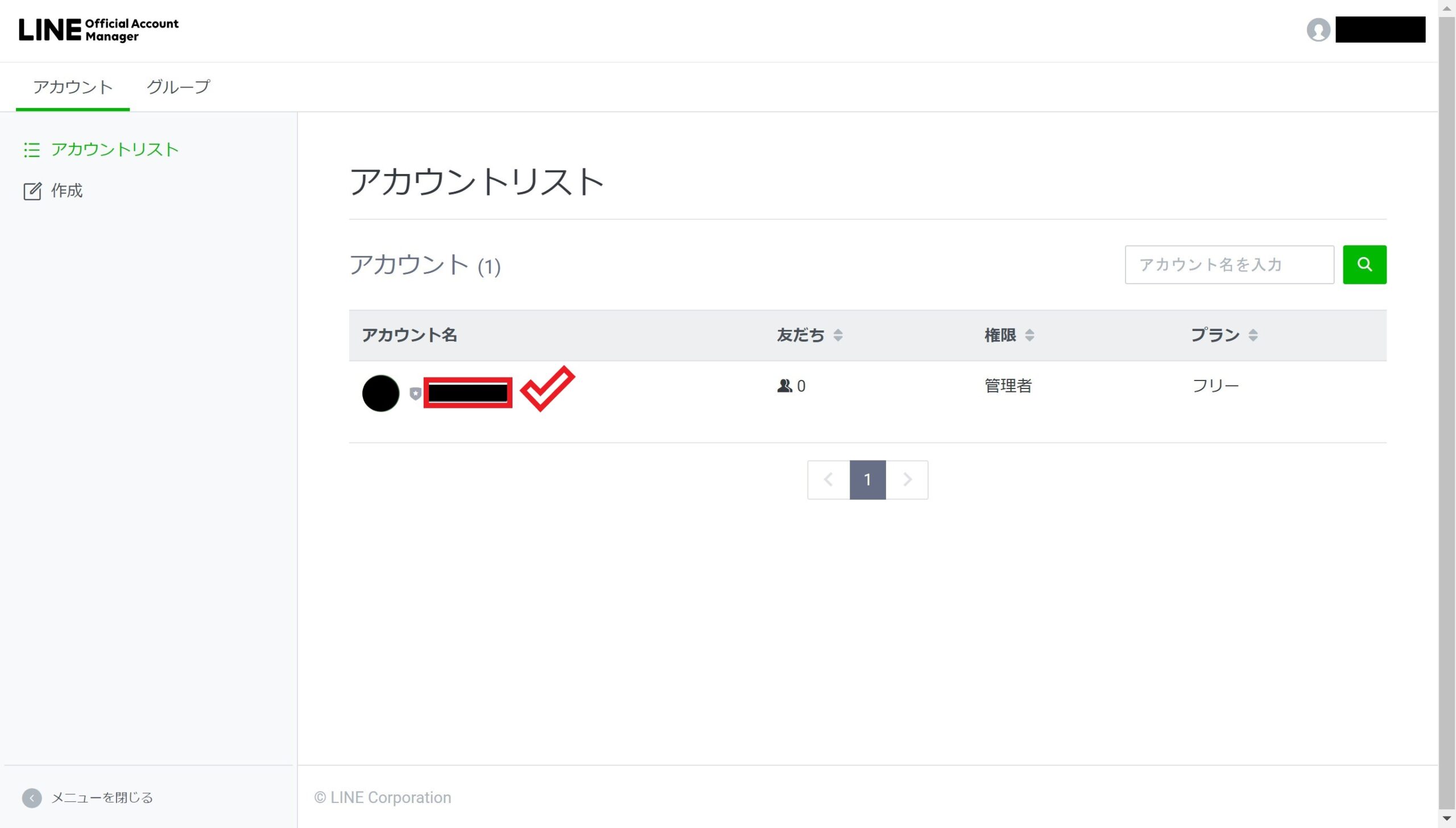The width and height of the screenshot is (1456, 828).
Task: Collapse the menu with the arrow icon
Action: pos(32,798)
